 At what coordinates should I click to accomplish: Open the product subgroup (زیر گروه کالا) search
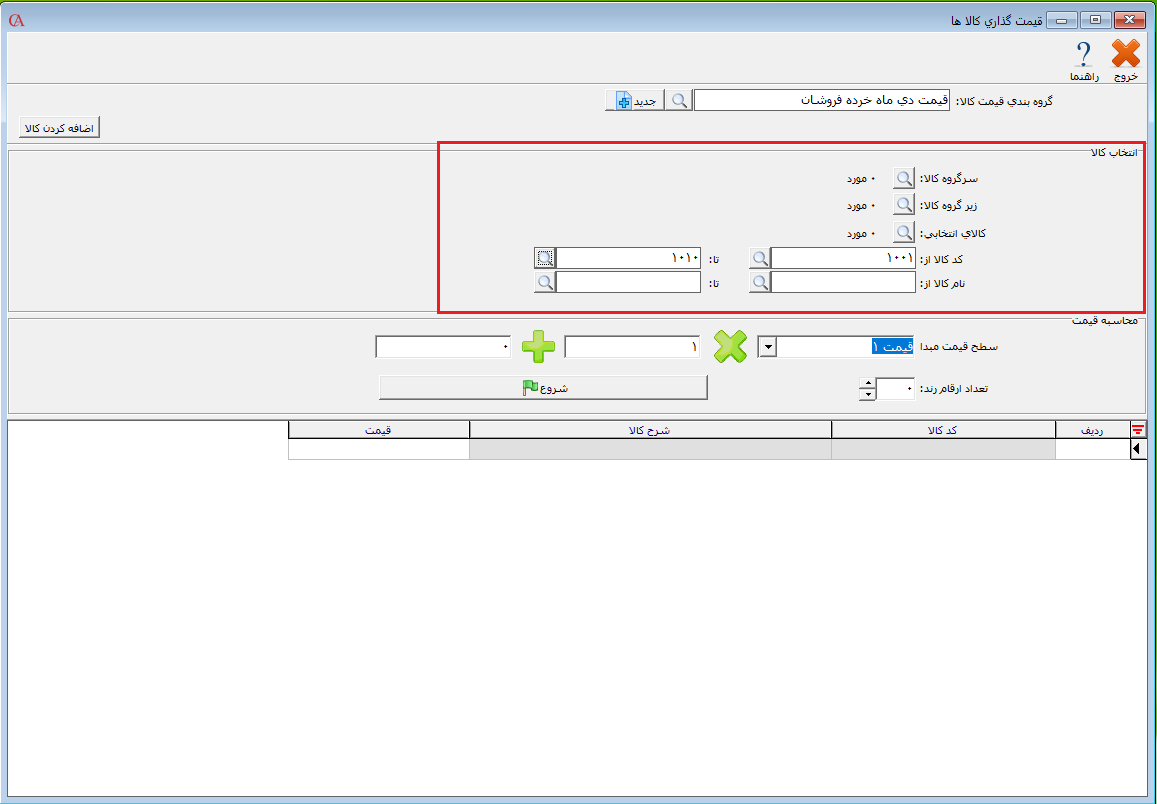904,205
